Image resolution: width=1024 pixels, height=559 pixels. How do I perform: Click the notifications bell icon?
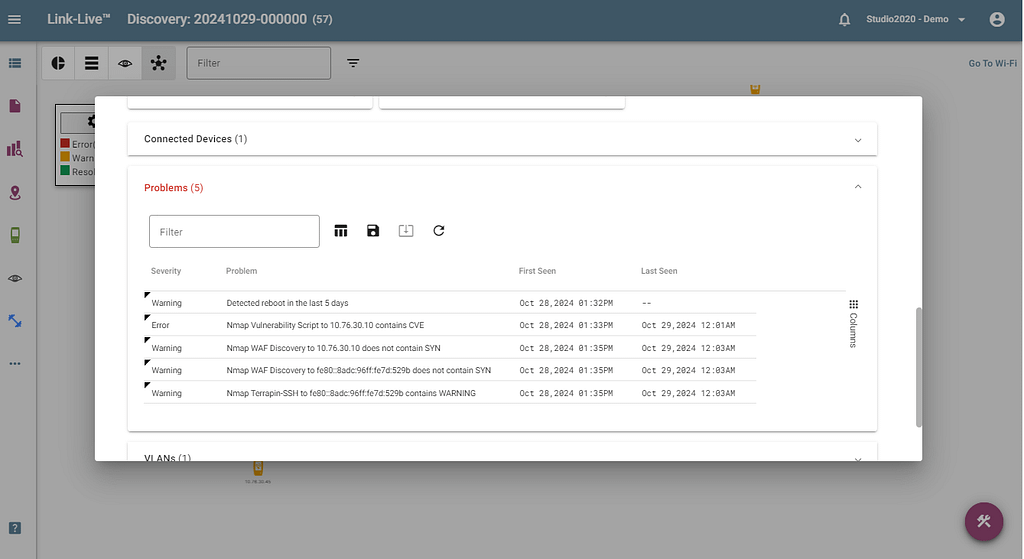pyautogui.click(x=845, y=20)
